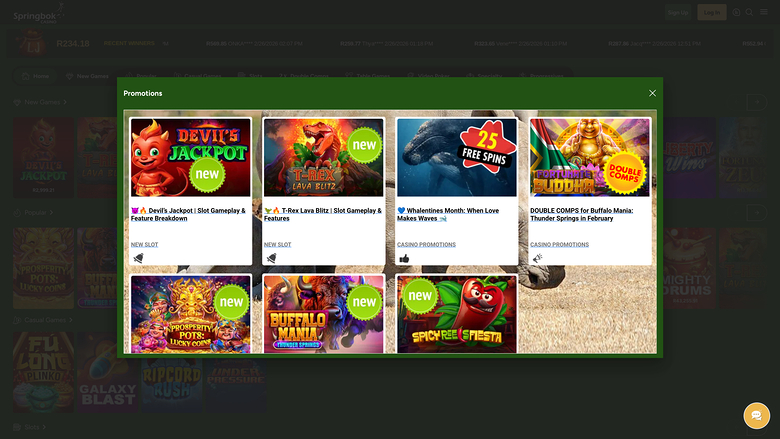Click the Promotions dialog title
Screen dimensions: 780x439
click(x=143, y=93)
